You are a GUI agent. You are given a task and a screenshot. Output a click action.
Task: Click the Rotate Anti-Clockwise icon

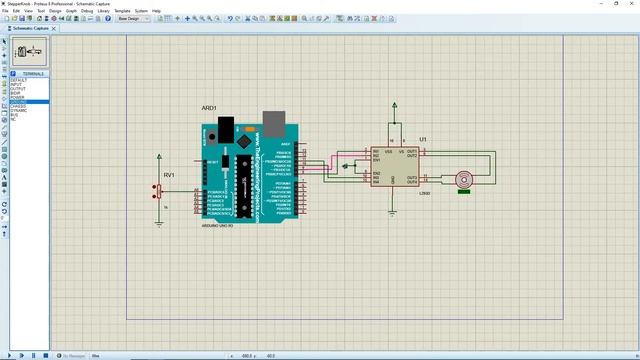4,211
